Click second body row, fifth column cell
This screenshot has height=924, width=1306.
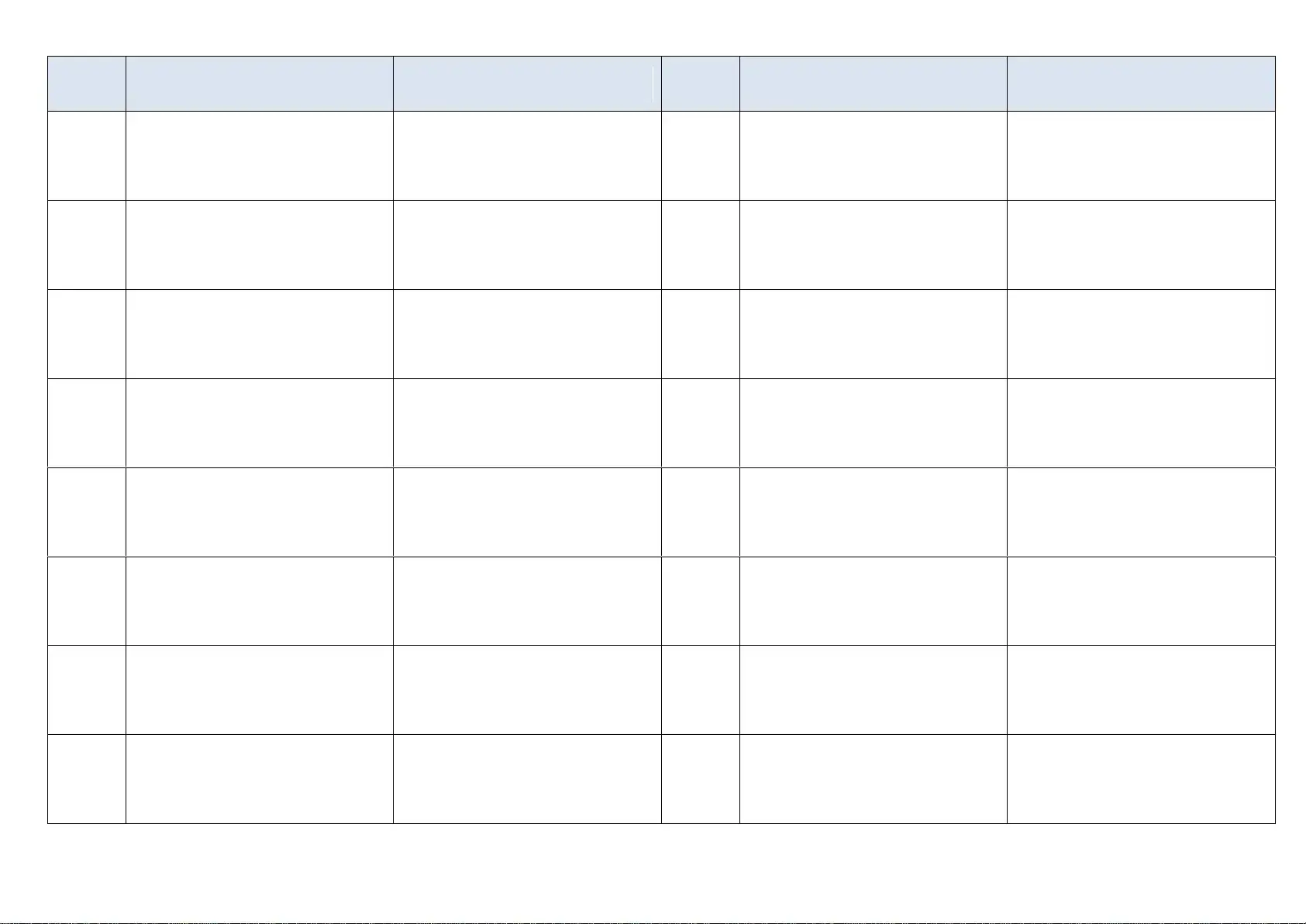point(873,245)
